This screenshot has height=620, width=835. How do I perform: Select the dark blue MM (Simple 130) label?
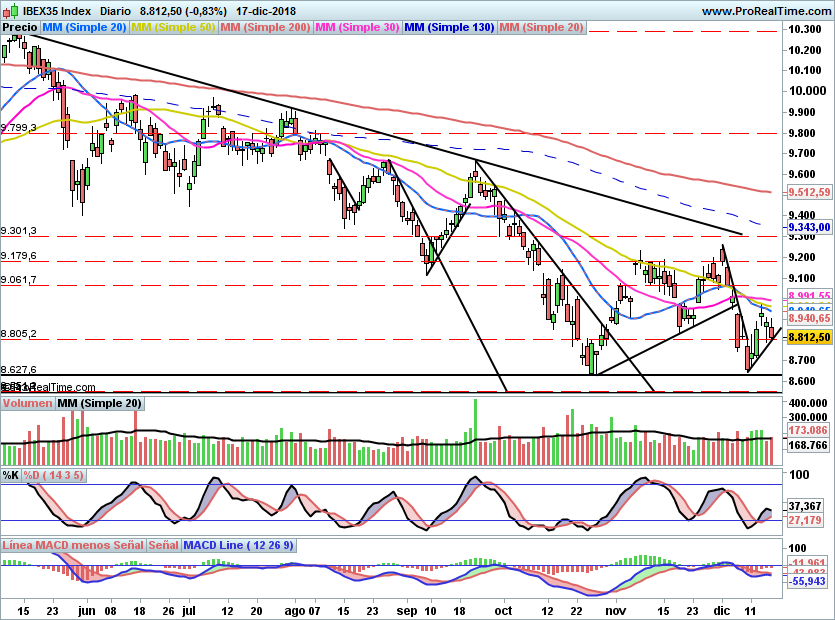[x=449, y=27]
